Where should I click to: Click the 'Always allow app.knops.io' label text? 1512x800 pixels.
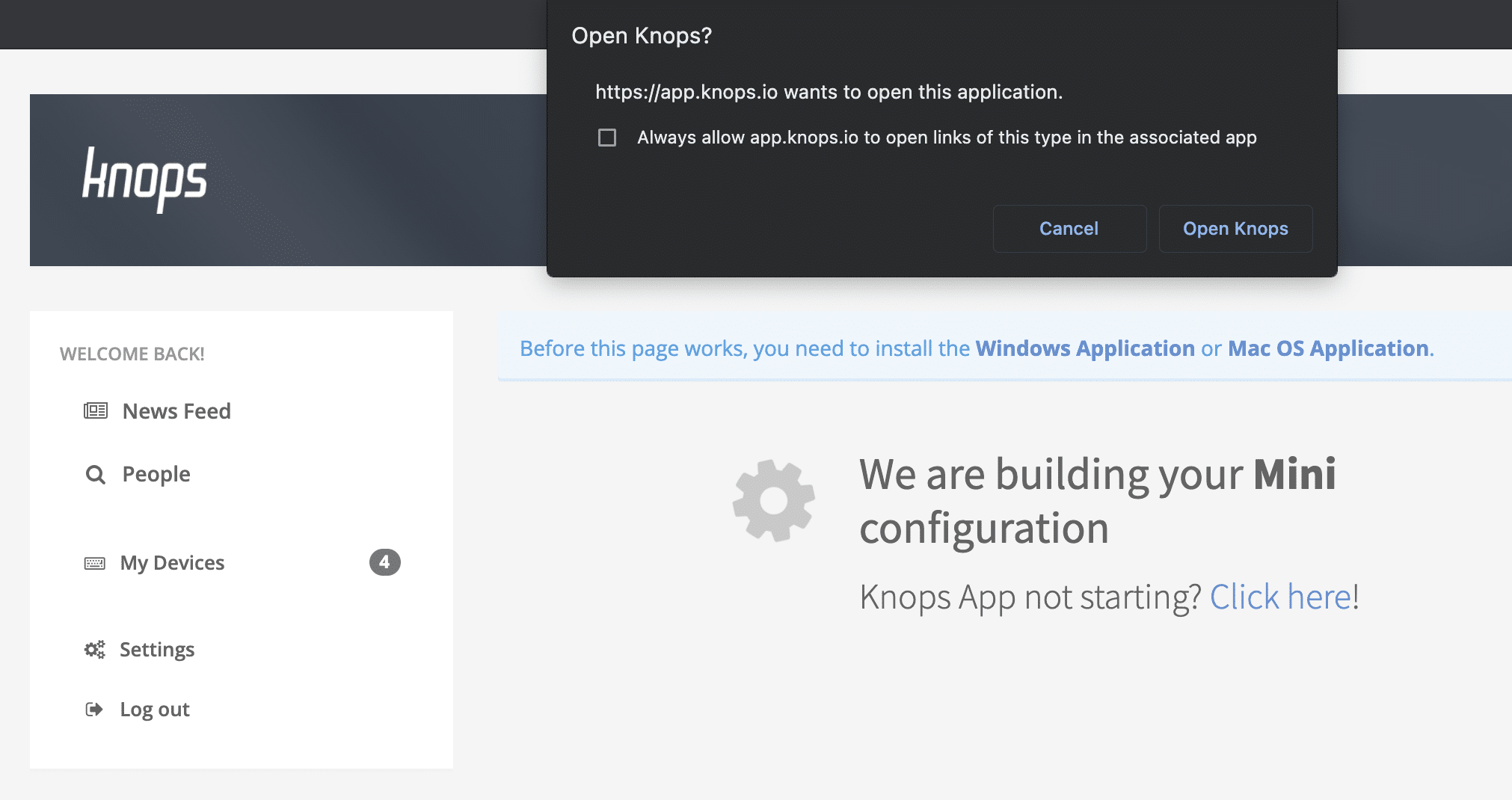tap(947, 138)
